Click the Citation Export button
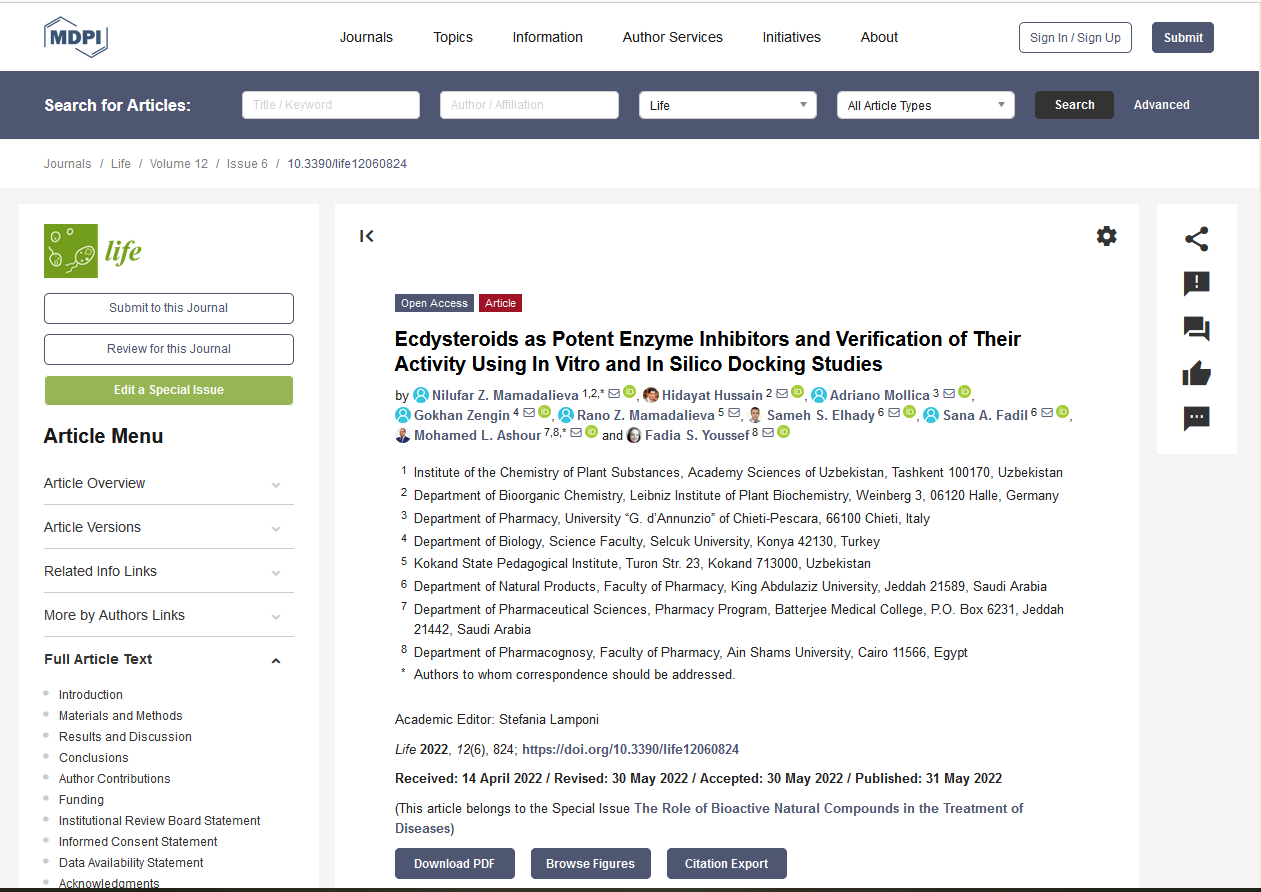 [727, 864]
